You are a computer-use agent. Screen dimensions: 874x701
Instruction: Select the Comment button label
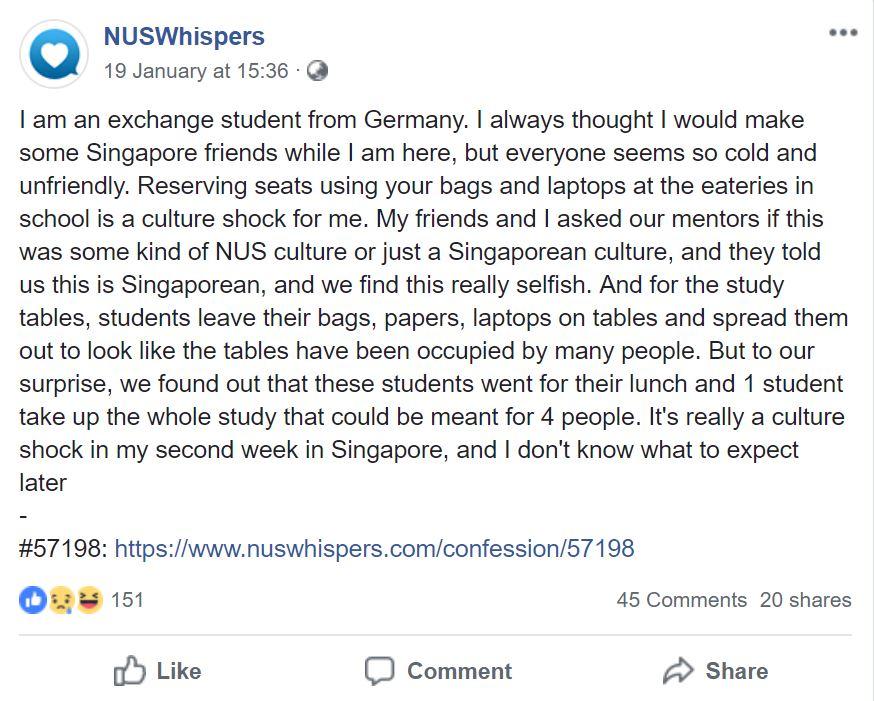pos(459,671)
